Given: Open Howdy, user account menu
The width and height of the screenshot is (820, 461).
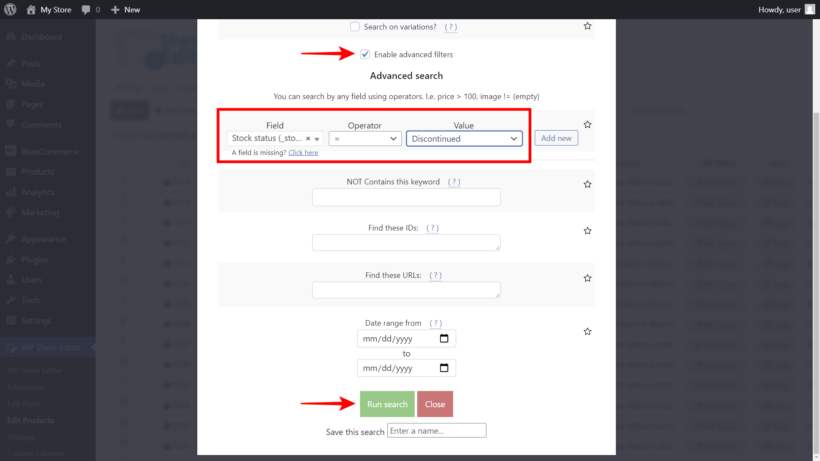Looking at the screenshot, I should point(786,9).
